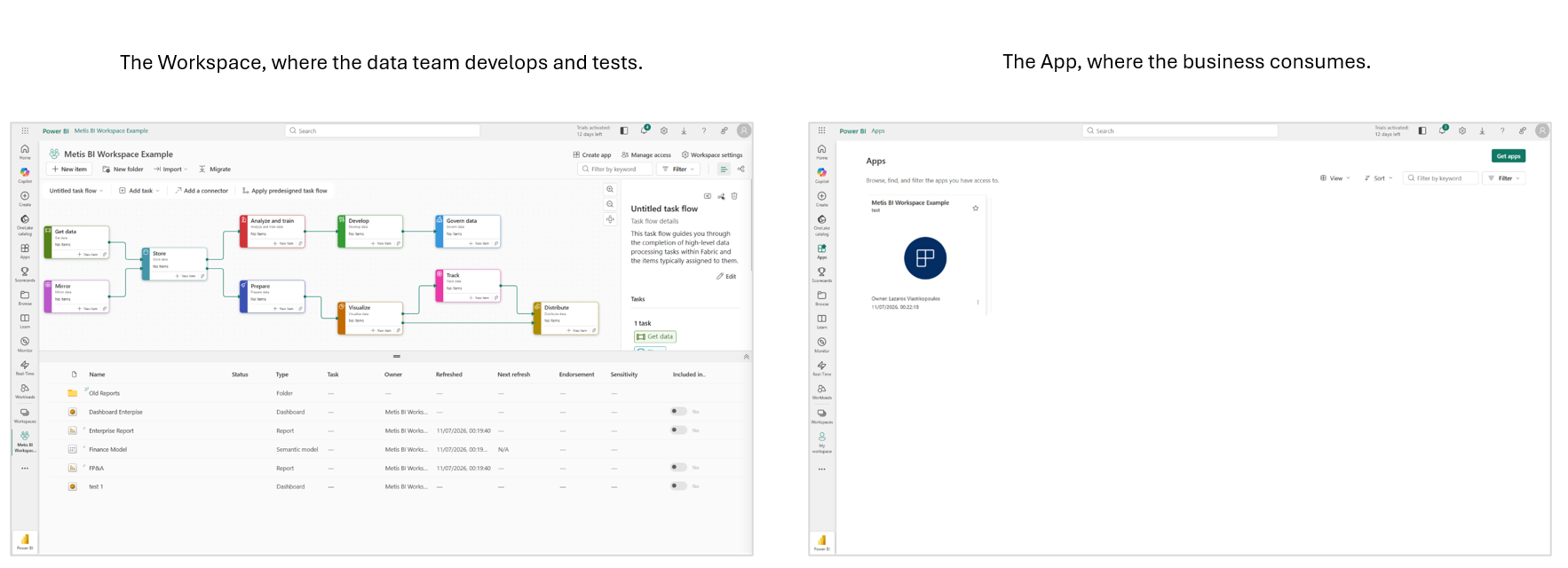The height and width of the screenshot is (568, 1568).
Task: Open help question mark in Workspace window
Action: tap(704, 130)
